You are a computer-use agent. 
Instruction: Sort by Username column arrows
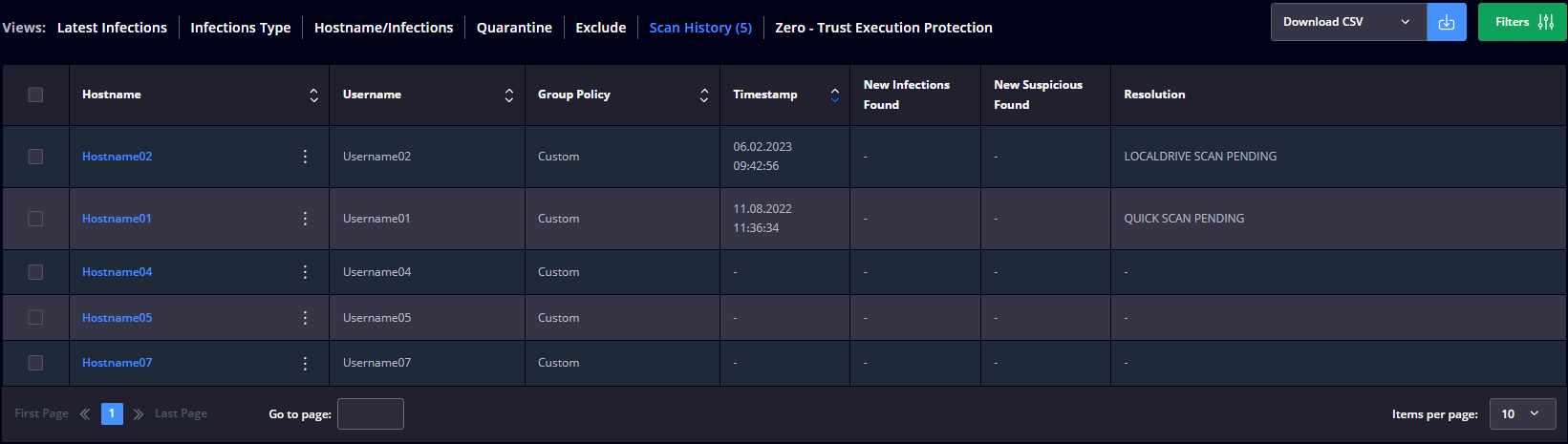pos(509,95)
